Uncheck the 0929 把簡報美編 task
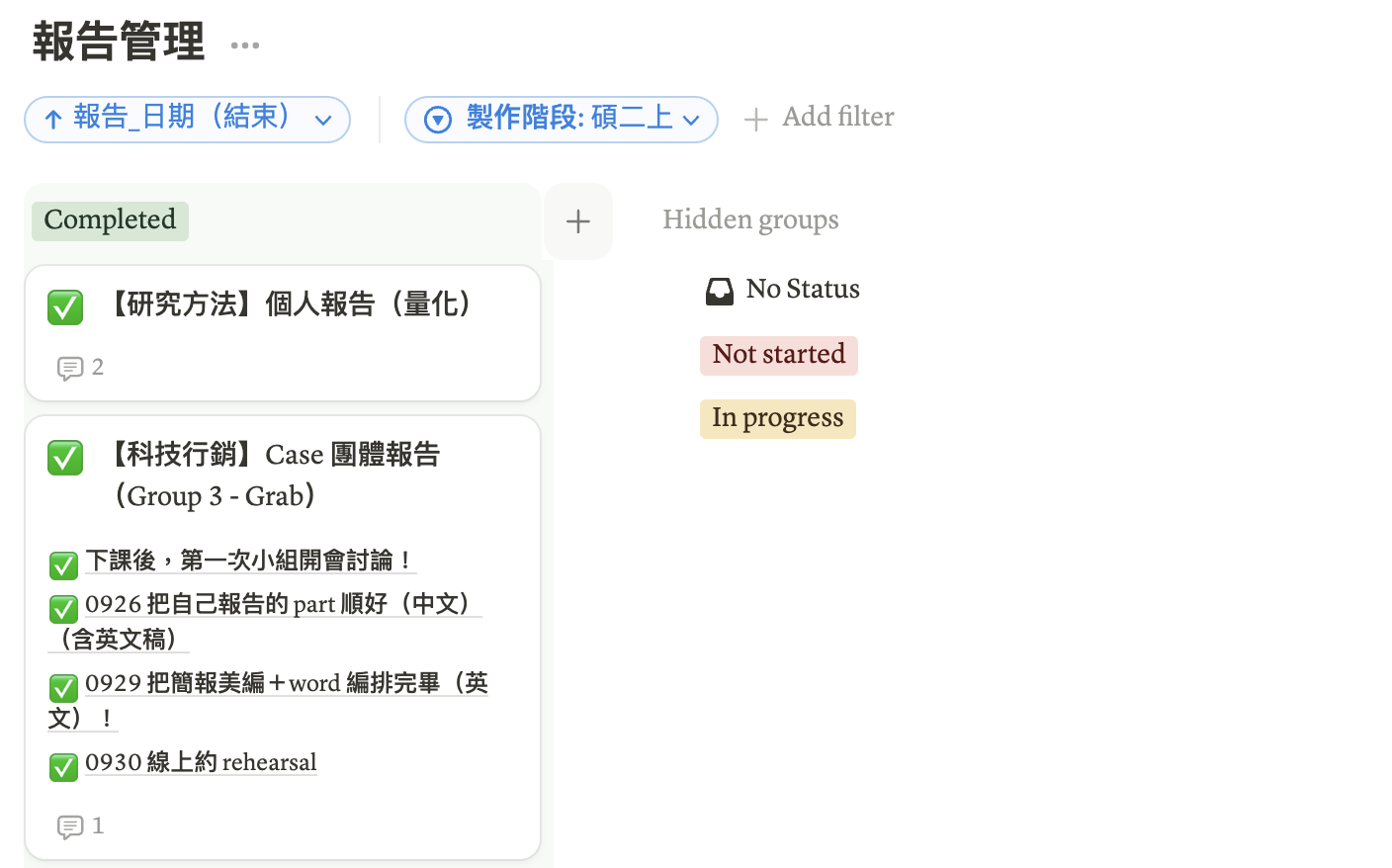 coord(63,687)
